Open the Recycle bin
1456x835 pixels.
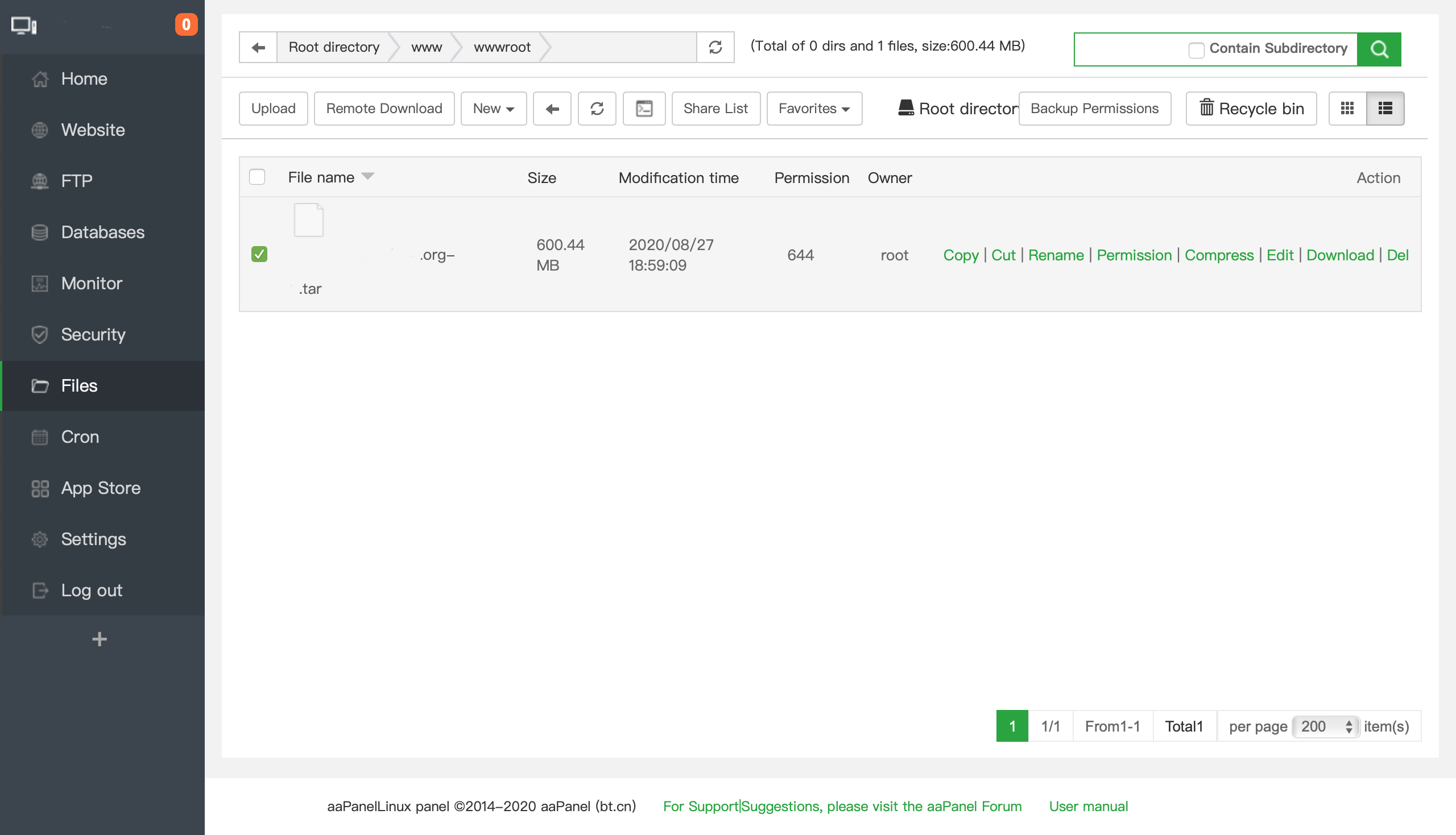tap(1251, 109)
